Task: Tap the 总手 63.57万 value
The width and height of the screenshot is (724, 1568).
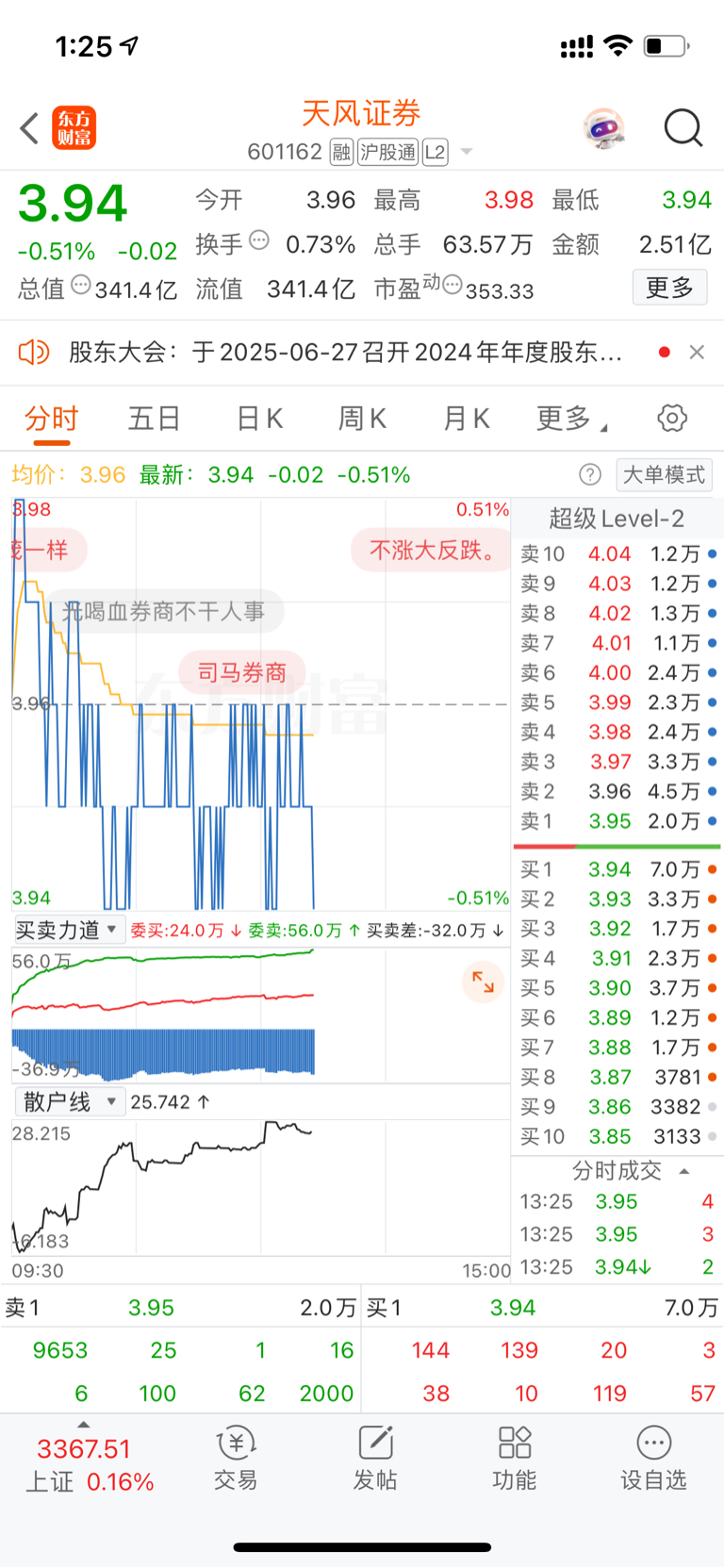Action: [x=453, y=244]
